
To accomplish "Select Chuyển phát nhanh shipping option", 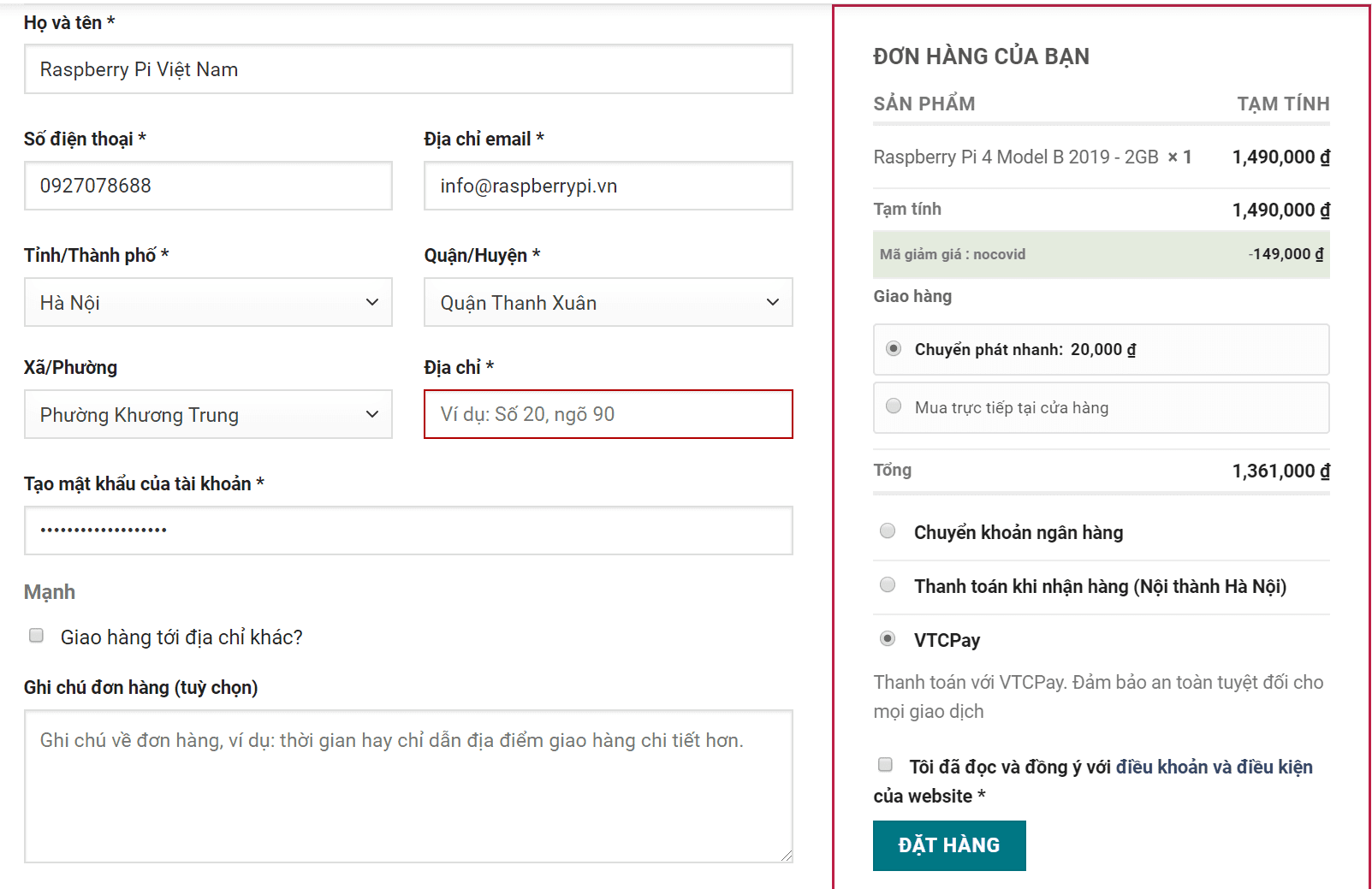I will [894, 348].
